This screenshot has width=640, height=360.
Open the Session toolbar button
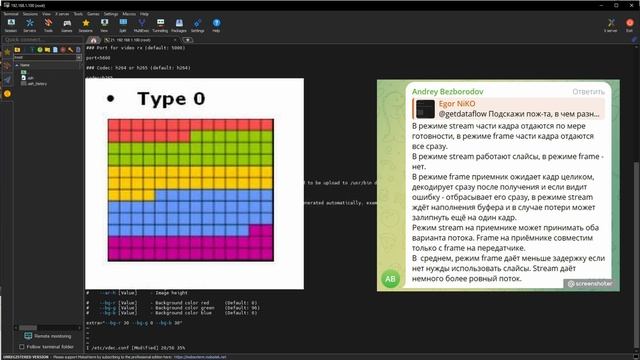11,25
